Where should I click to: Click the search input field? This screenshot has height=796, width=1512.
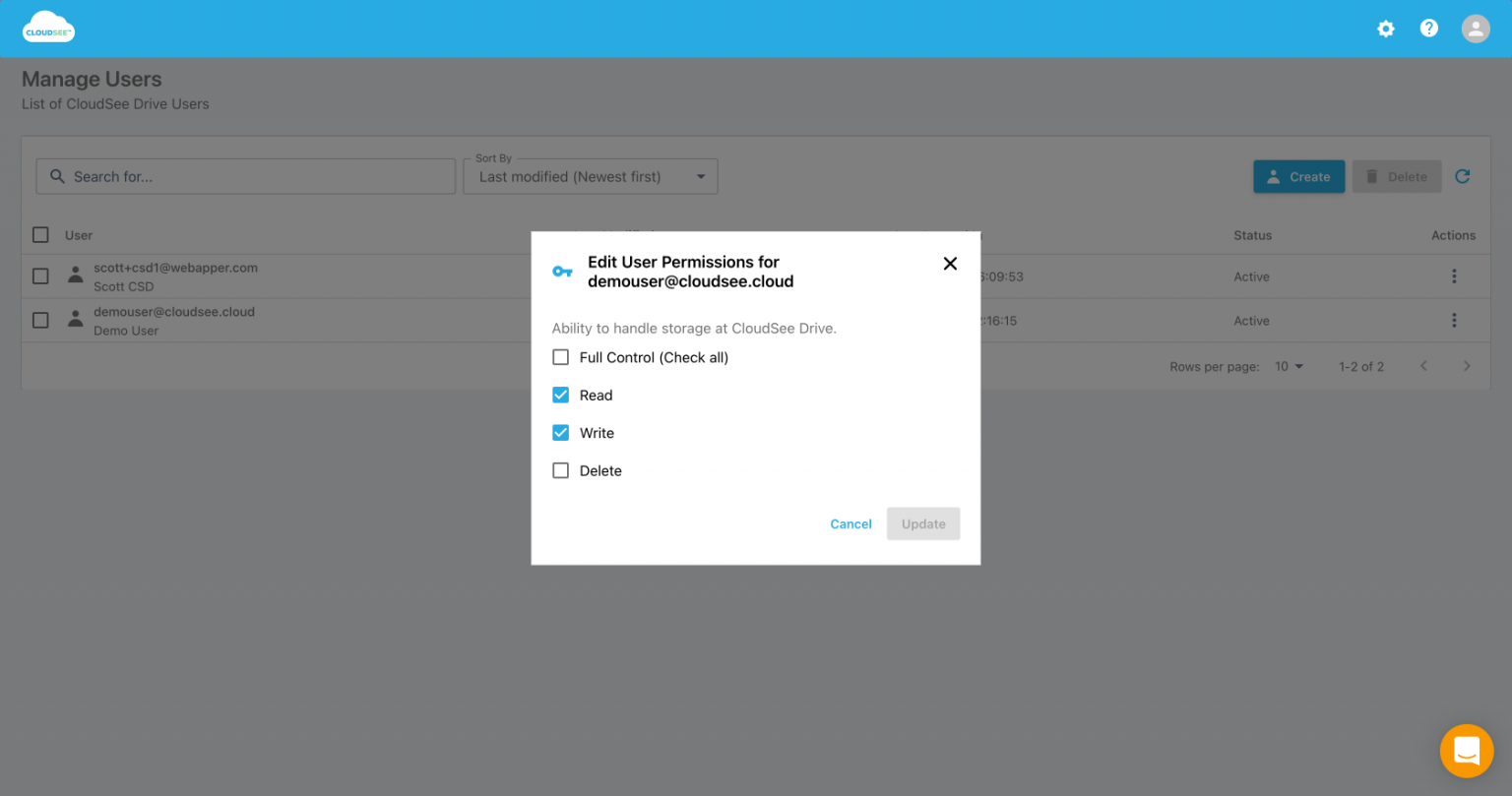click(245, 176)
